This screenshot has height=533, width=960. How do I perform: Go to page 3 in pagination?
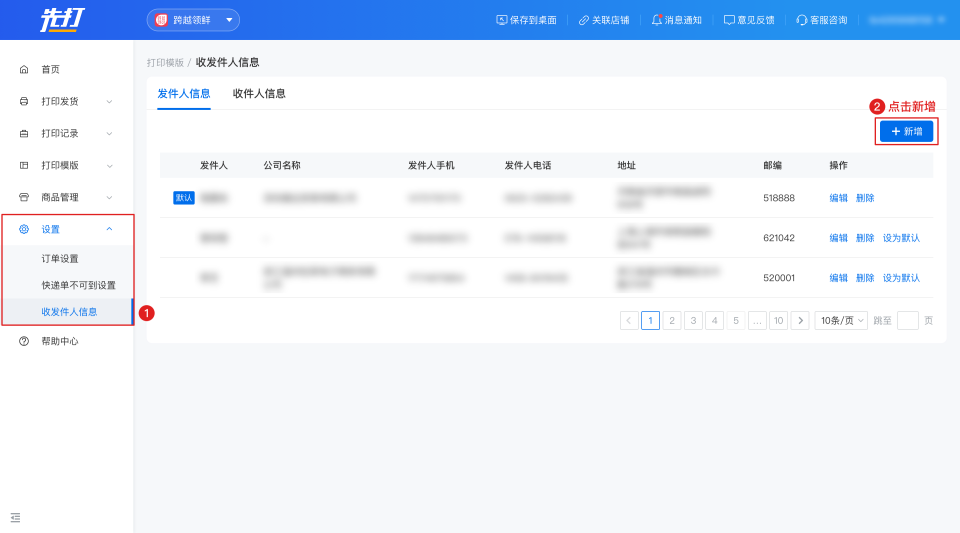pyautogui.click(x=693, y=321)
